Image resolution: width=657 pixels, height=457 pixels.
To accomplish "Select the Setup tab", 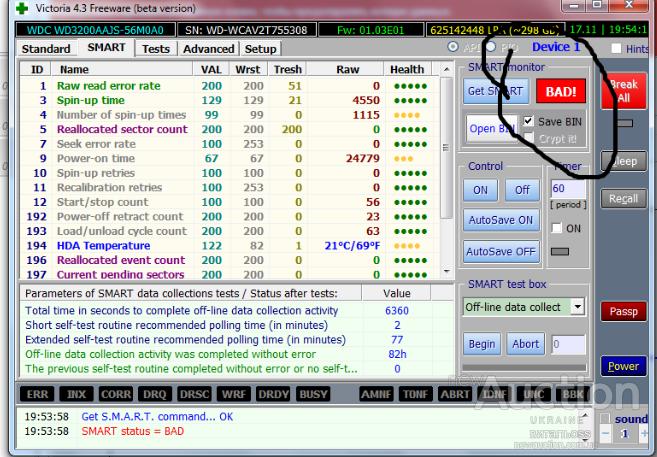I will (x=260, y=49).
